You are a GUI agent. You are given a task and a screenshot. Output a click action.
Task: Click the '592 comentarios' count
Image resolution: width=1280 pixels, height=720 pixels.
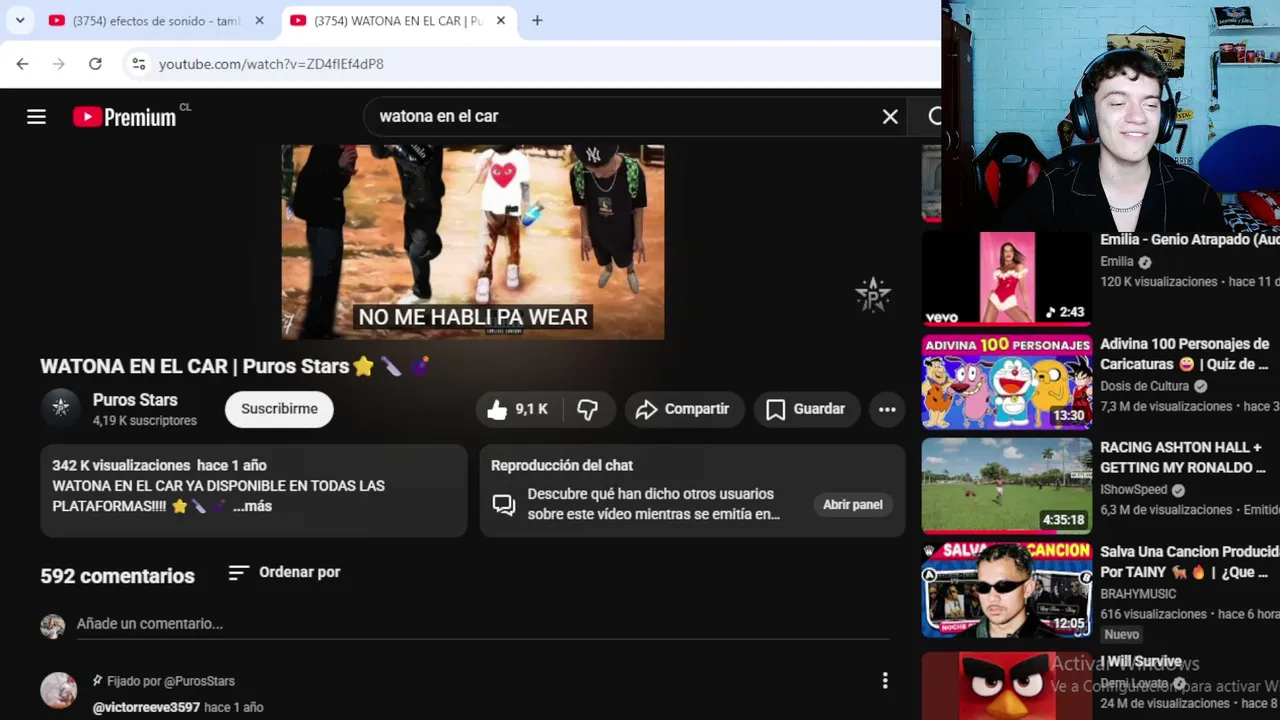117,576
